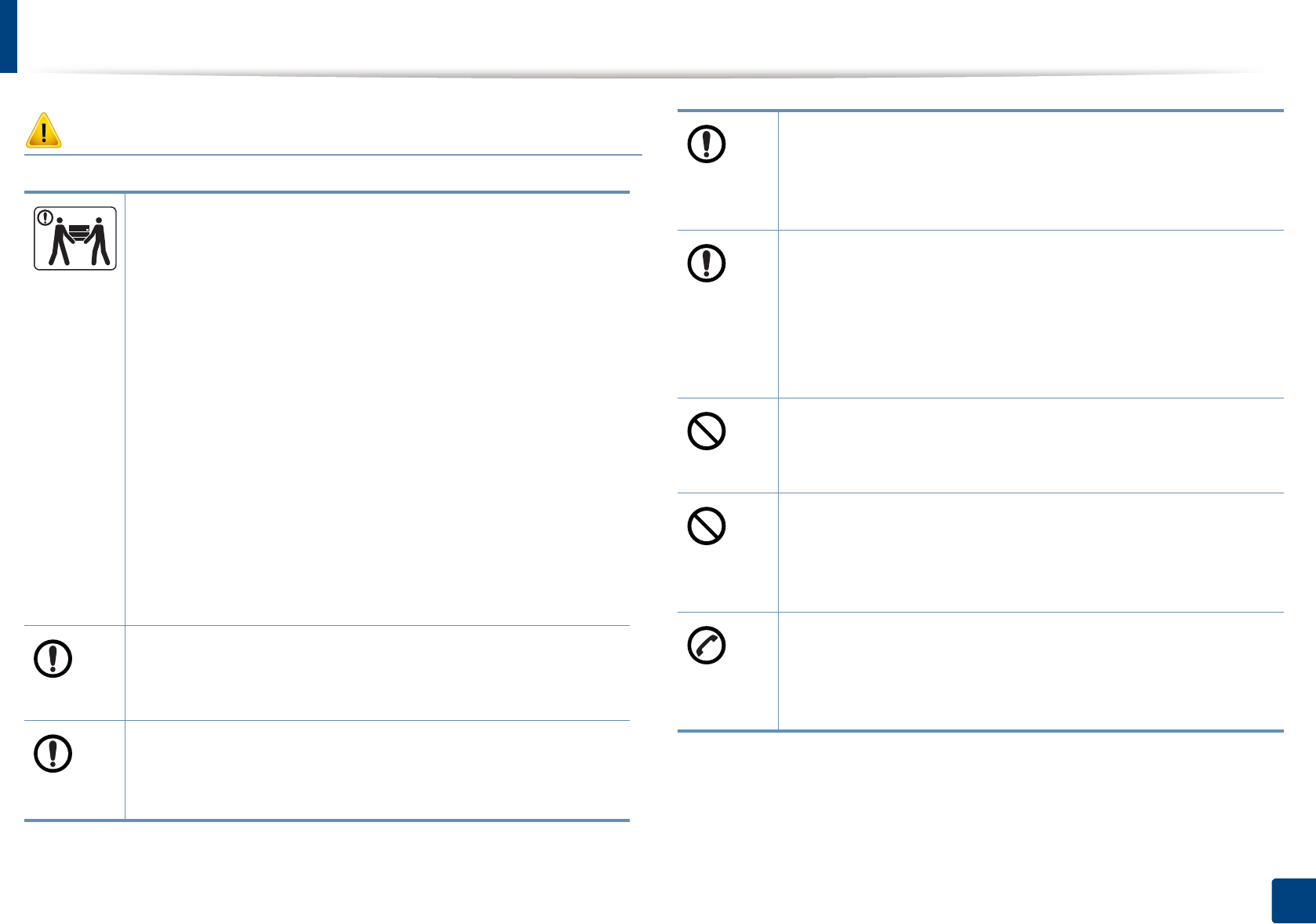Click the yellow caution triangle icon
This screenshot has height=924, width=1316.
(x=44, y=131)
